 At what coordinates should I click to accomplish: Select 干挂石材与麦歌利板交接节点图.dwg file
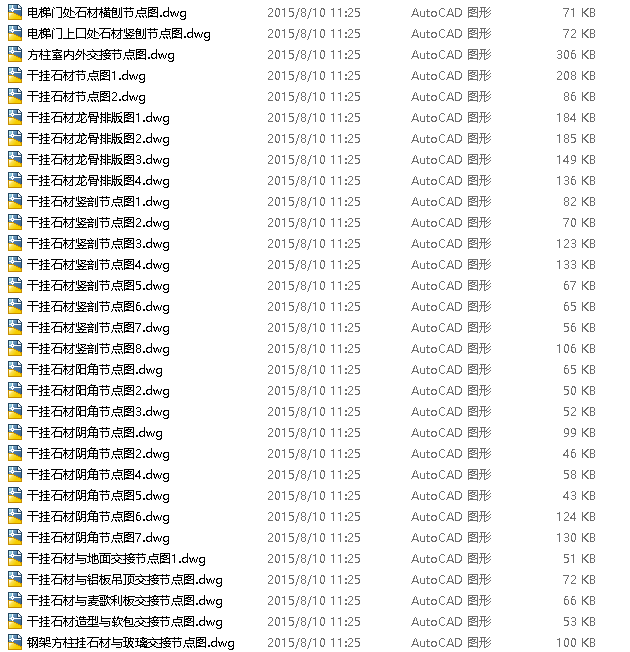click(124, 601)
